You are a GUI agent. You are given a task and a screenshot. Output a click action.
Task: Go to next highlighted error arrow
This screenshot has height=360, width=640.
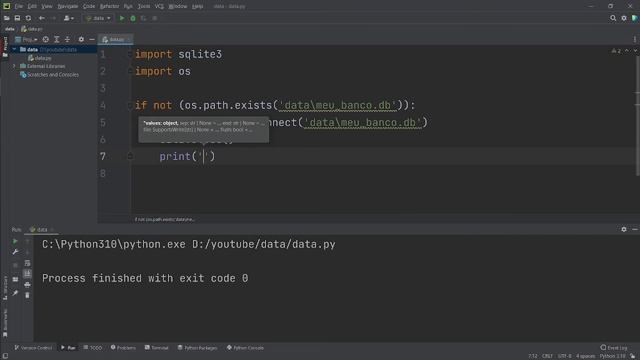coord(635,51)
